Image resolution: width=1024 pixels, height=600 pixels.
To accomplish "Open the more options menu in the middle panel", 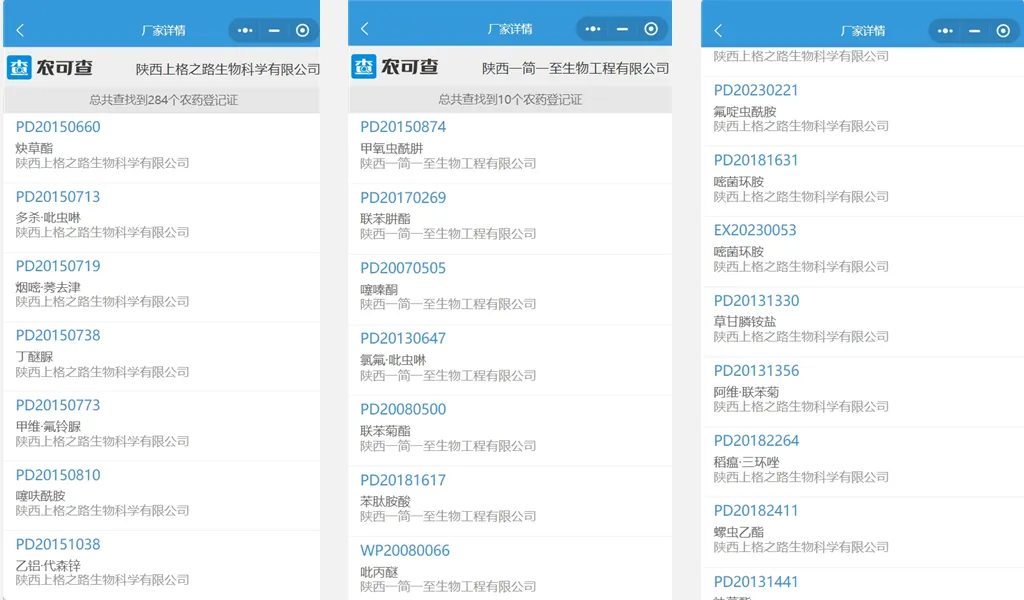I will tap(592, 29).
